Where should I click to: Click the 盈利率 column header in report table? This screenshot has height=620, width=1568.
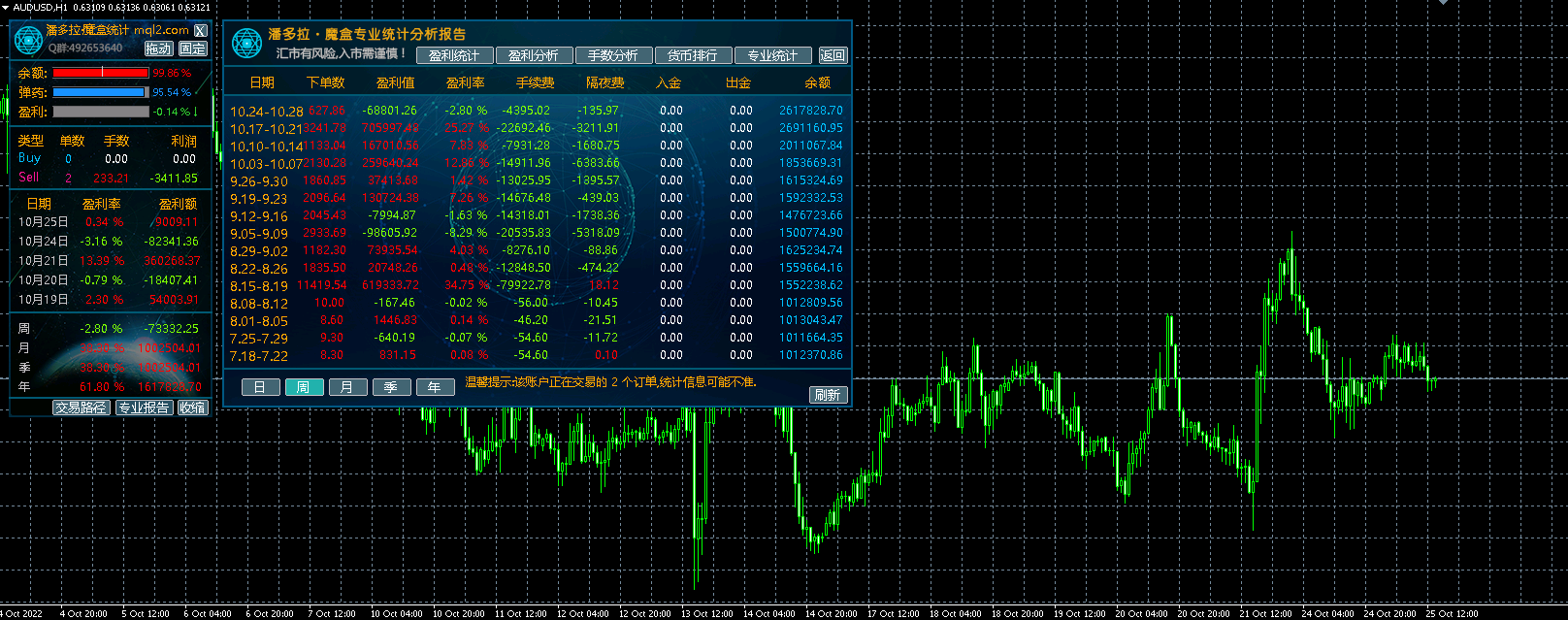[466, 82]
